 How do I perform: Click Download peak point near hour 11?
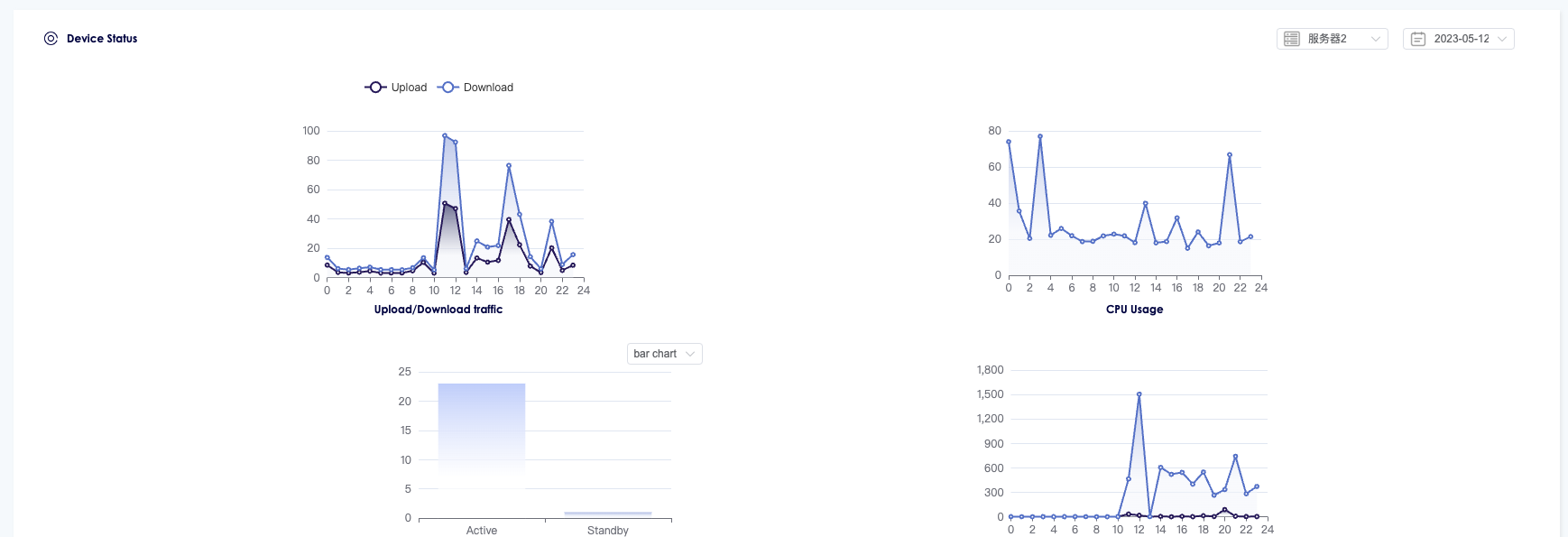click(445, 136)
